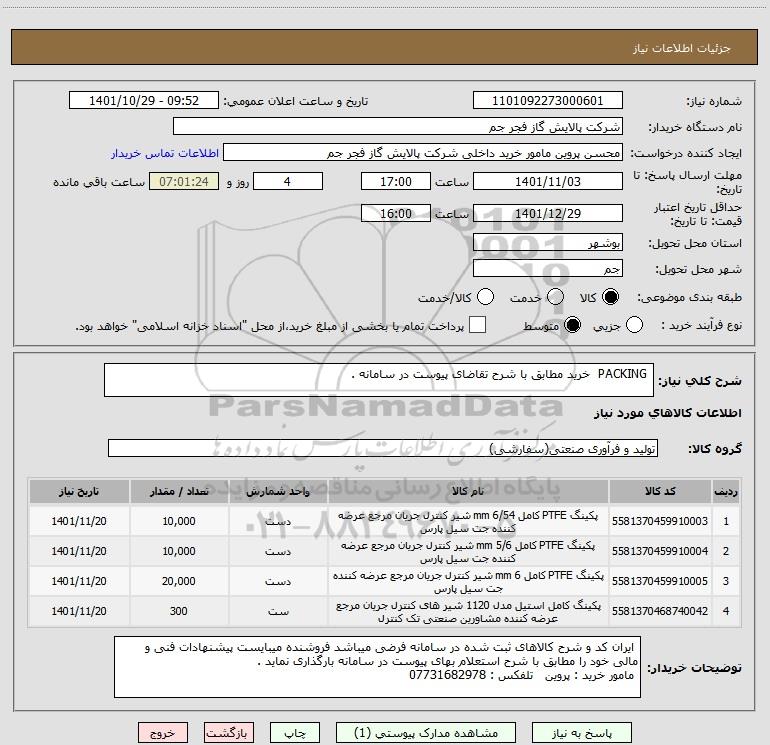Viewport: 770px width, 745px height.
Task: Click the steel model 1120 packing item name
Action: tap(468, 612)
